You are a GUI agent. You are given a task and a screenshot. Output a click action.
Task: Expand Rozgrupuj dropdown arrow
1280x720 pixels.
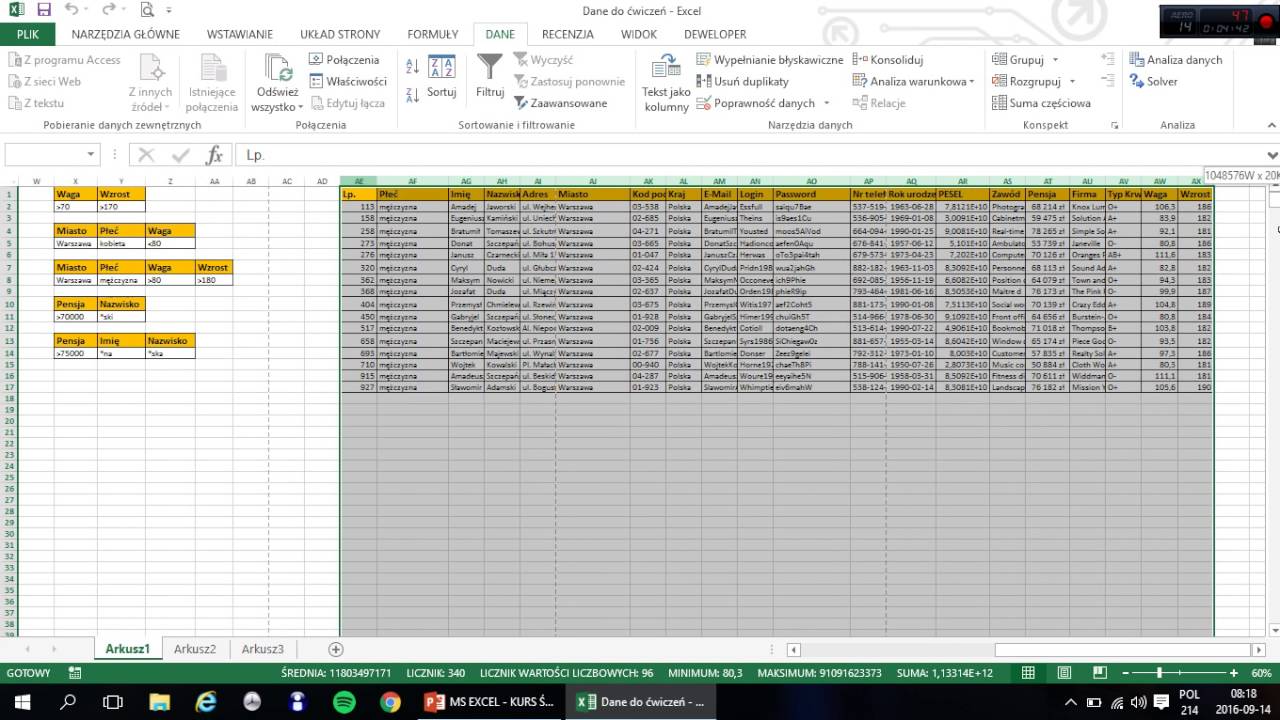(x=1072, y=82)
